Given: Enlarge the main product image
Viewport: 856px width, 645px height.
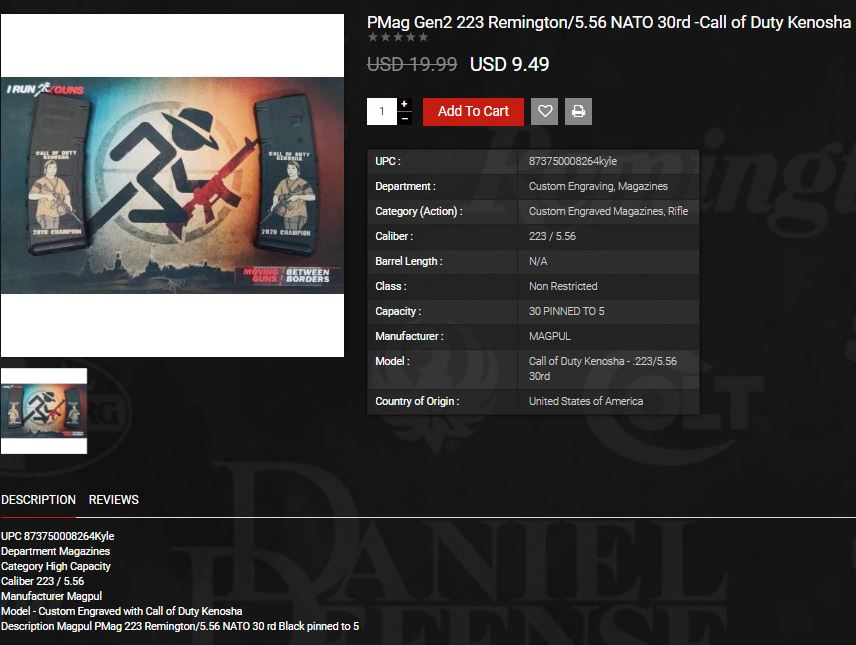Looking at the screenshot, I should click(x=172, y=185).
